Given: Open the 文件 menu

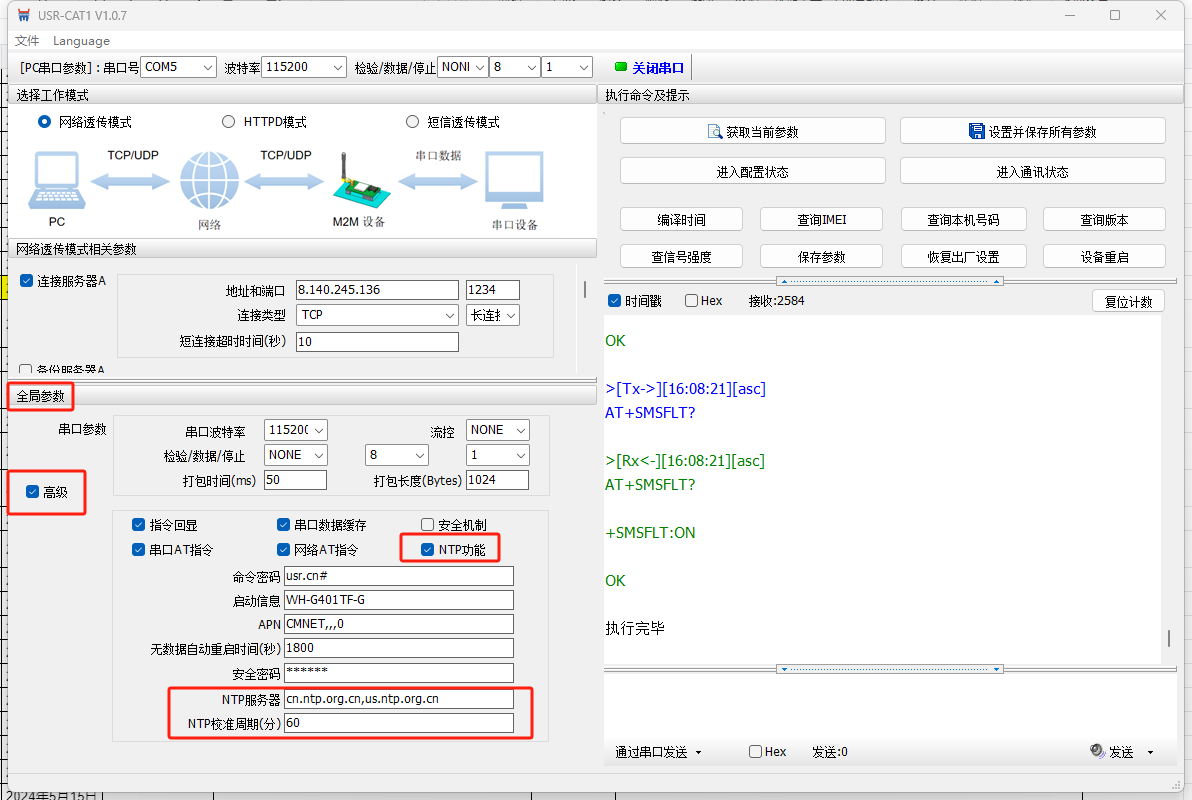Looking at the screenshot, I should coord(27,41).
